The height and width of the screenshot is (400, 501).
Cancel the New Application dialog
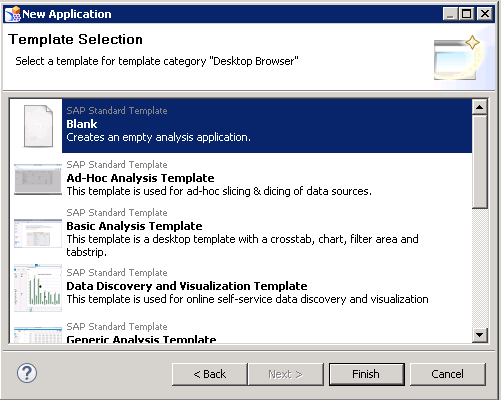click(x=448, y=374)
